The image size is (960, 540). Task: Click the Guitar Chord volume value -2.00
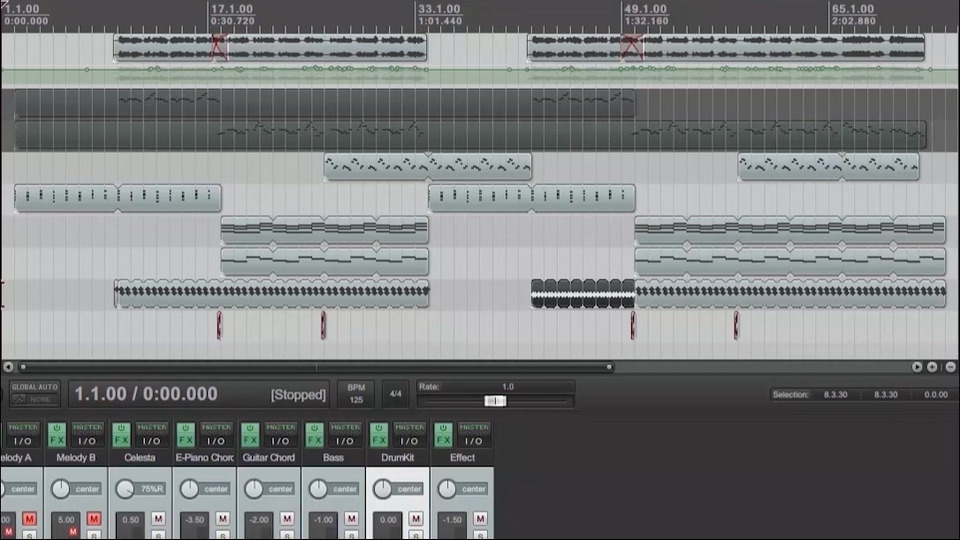point(259,520)
